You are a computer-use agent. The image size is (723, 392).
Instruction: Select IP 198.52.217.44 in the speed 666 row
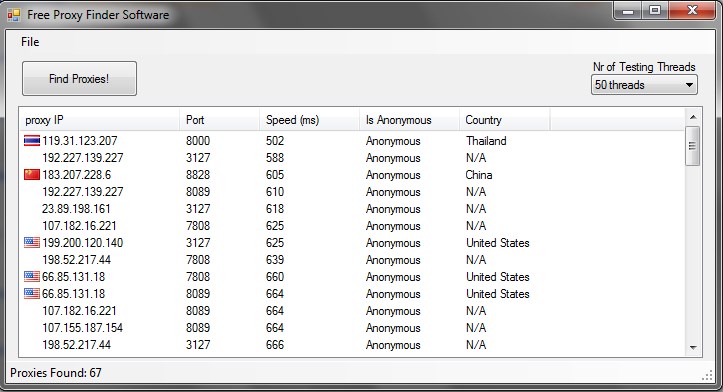tap(77, 345)
